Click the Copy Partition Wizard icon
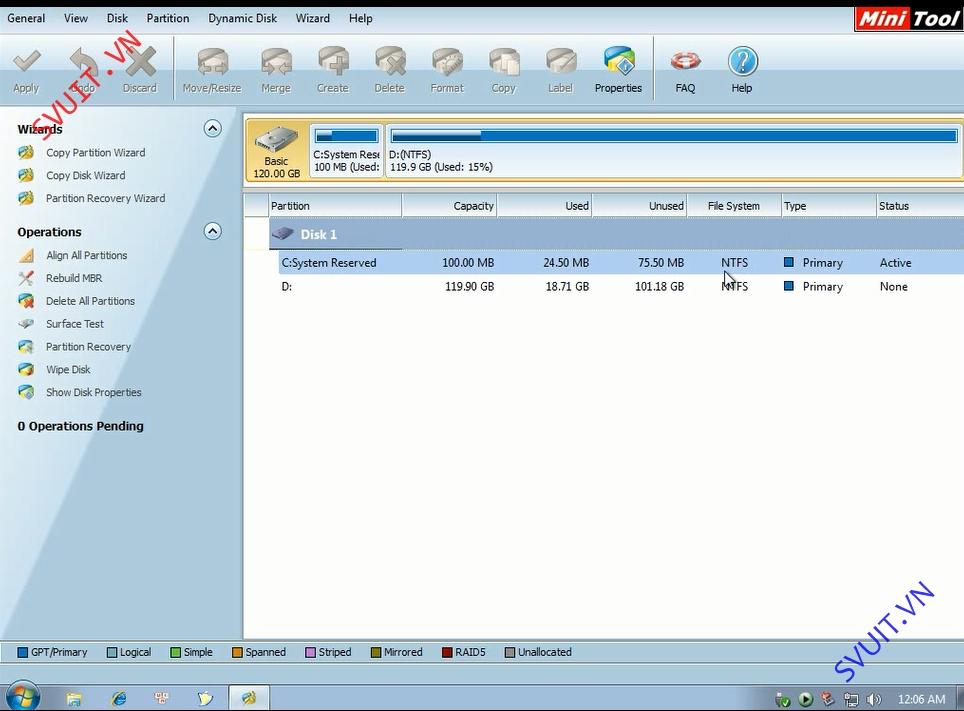 26,153
